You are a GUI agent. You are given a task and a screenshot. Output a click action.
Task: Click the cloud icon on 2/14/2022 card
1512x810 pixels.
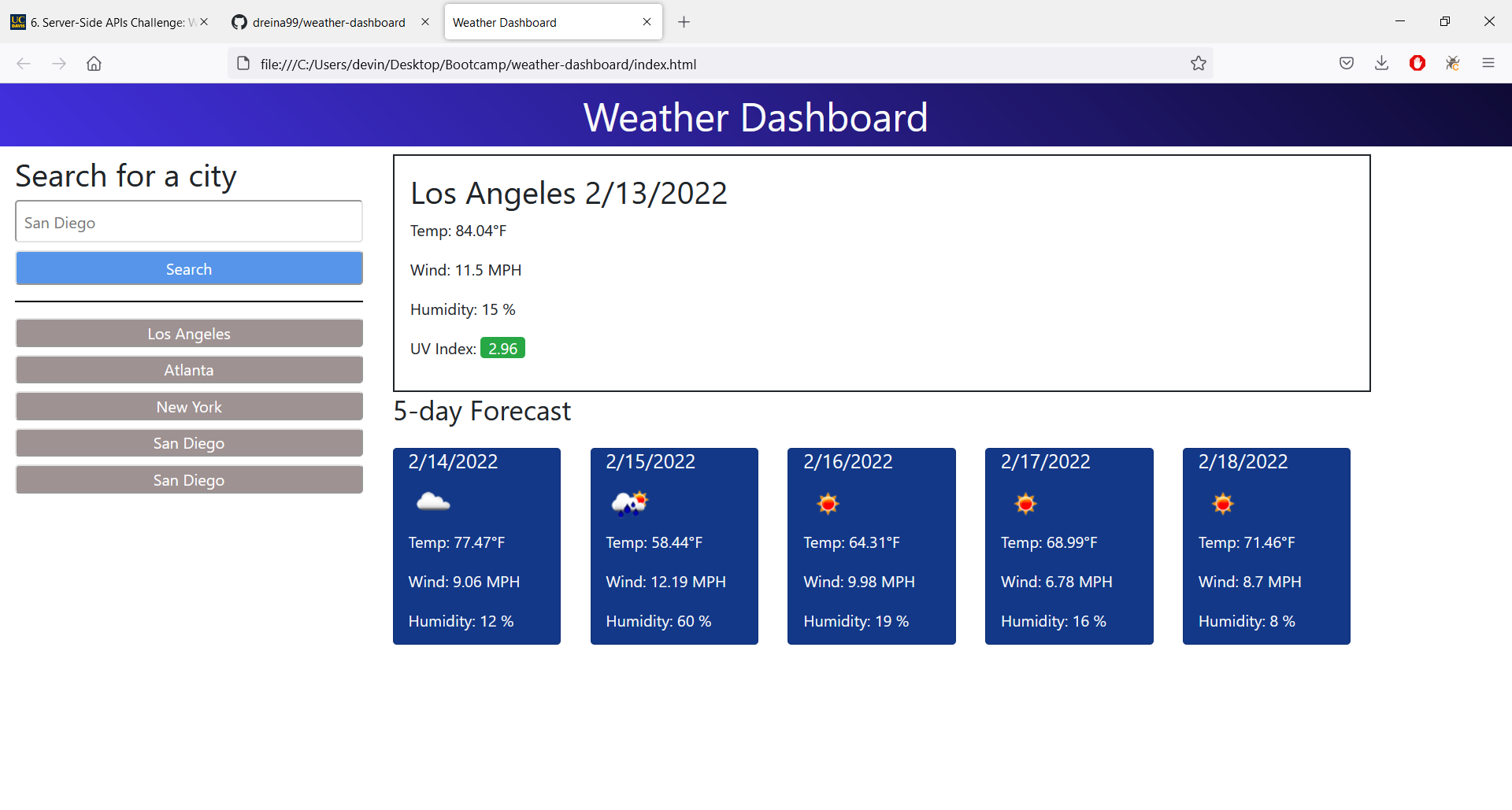pos(433,502)
